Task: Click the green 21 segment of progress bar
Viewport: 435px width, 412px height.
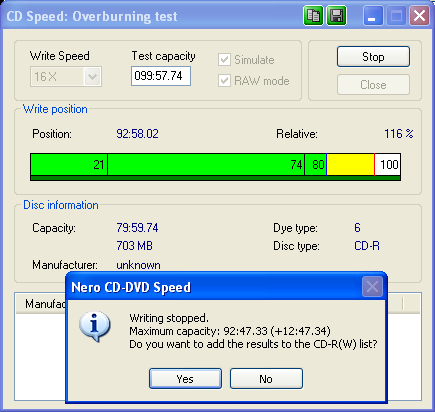Action: click(x=69, y=164)
